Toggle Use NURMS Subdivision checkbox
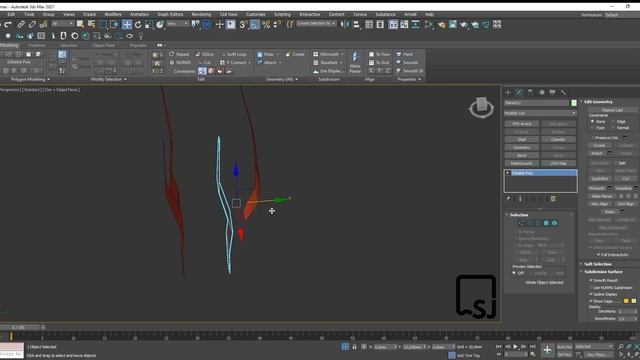640x360 pixels. coord(591,287)
